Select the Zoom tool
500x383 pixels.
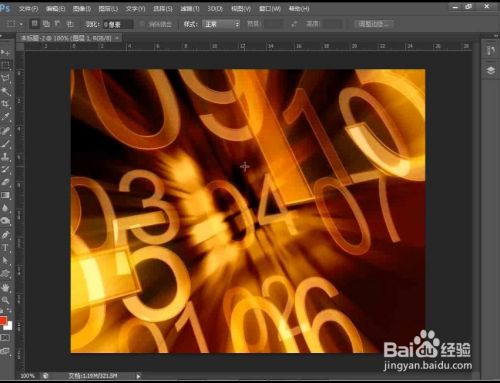coord(5,300)
